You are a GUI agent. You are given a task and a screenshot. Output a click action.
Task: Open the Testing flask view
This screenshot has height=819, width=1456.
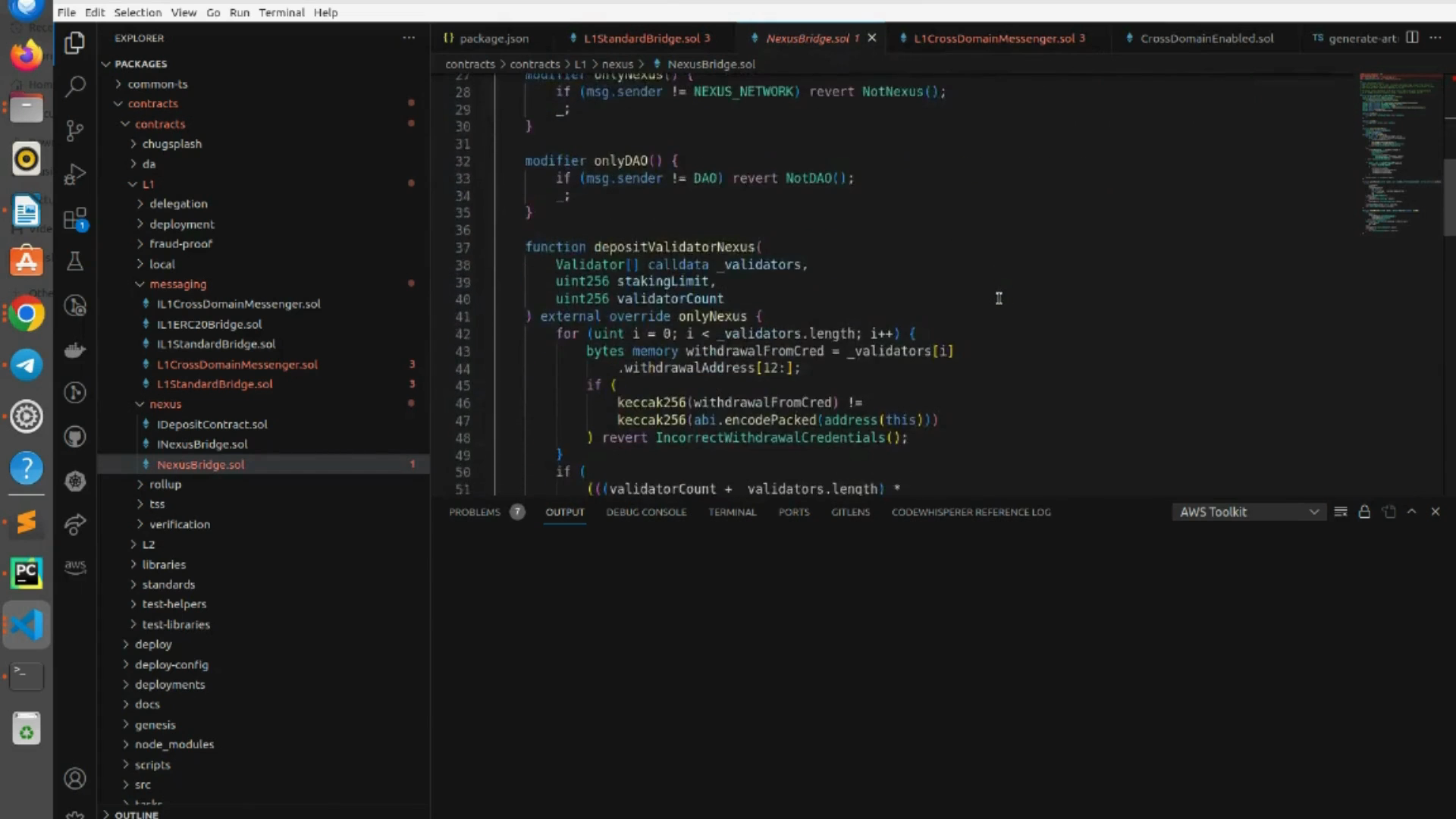pos(74,262)
